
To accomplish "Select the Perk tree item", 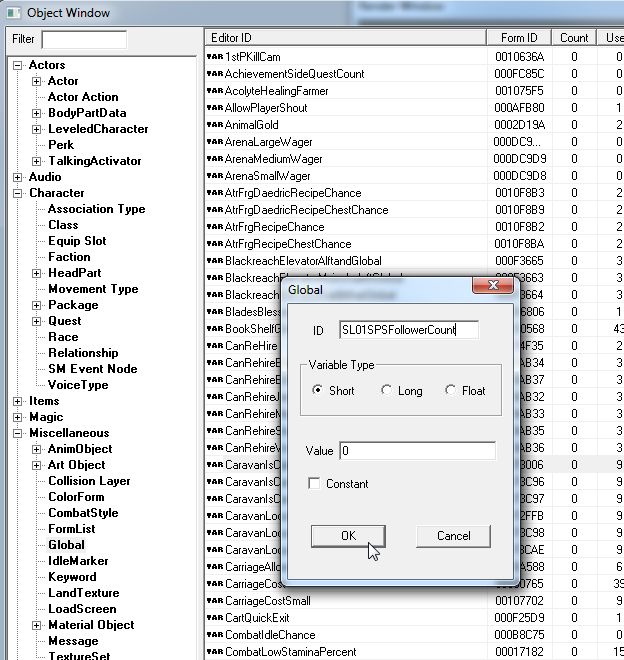I will click(x=61, y=145).
